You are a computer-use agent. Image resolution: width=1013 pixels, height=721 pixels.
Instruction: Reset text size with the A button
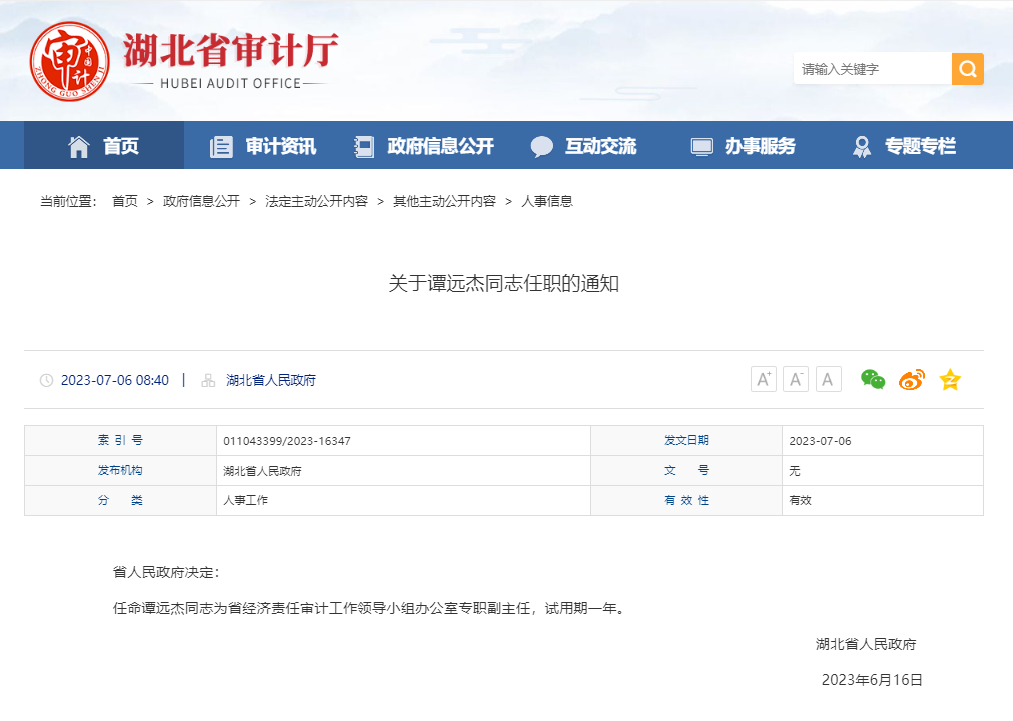point(828,379)
